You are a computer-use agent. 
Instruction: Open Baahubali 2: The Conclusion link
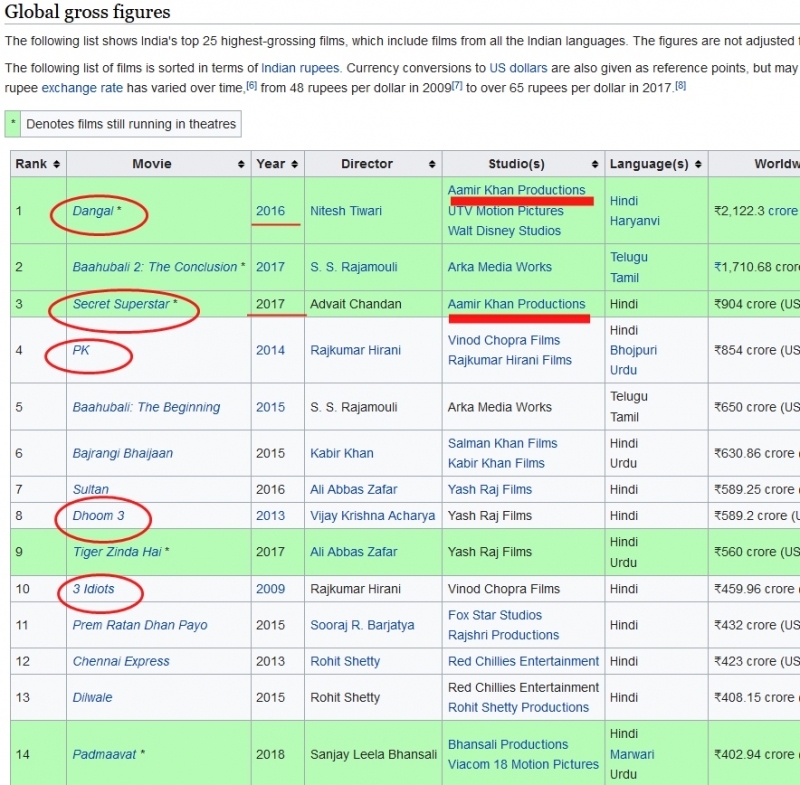click(155, 267)
